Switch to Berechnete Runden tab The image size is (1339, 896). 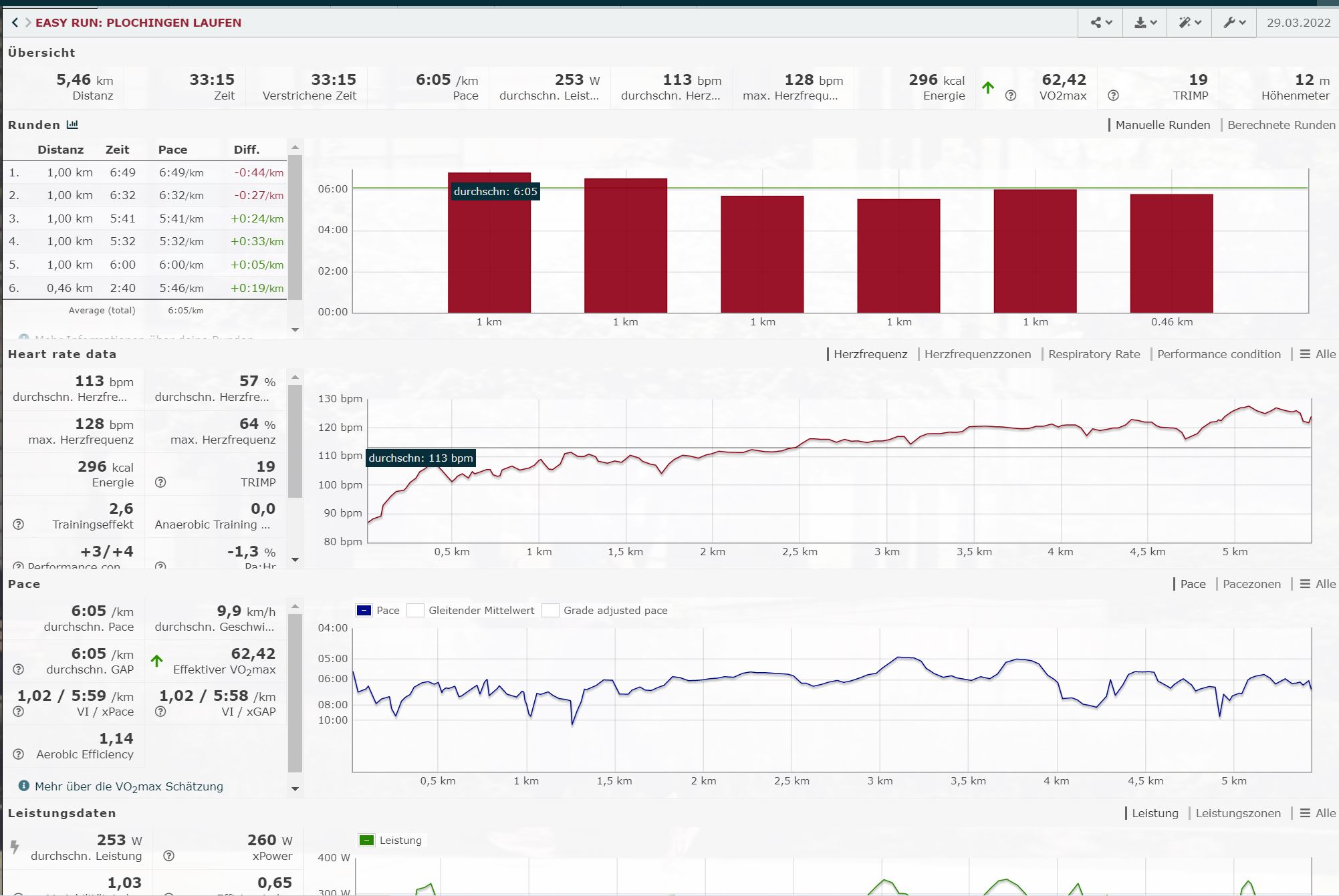coord(1281,125)
